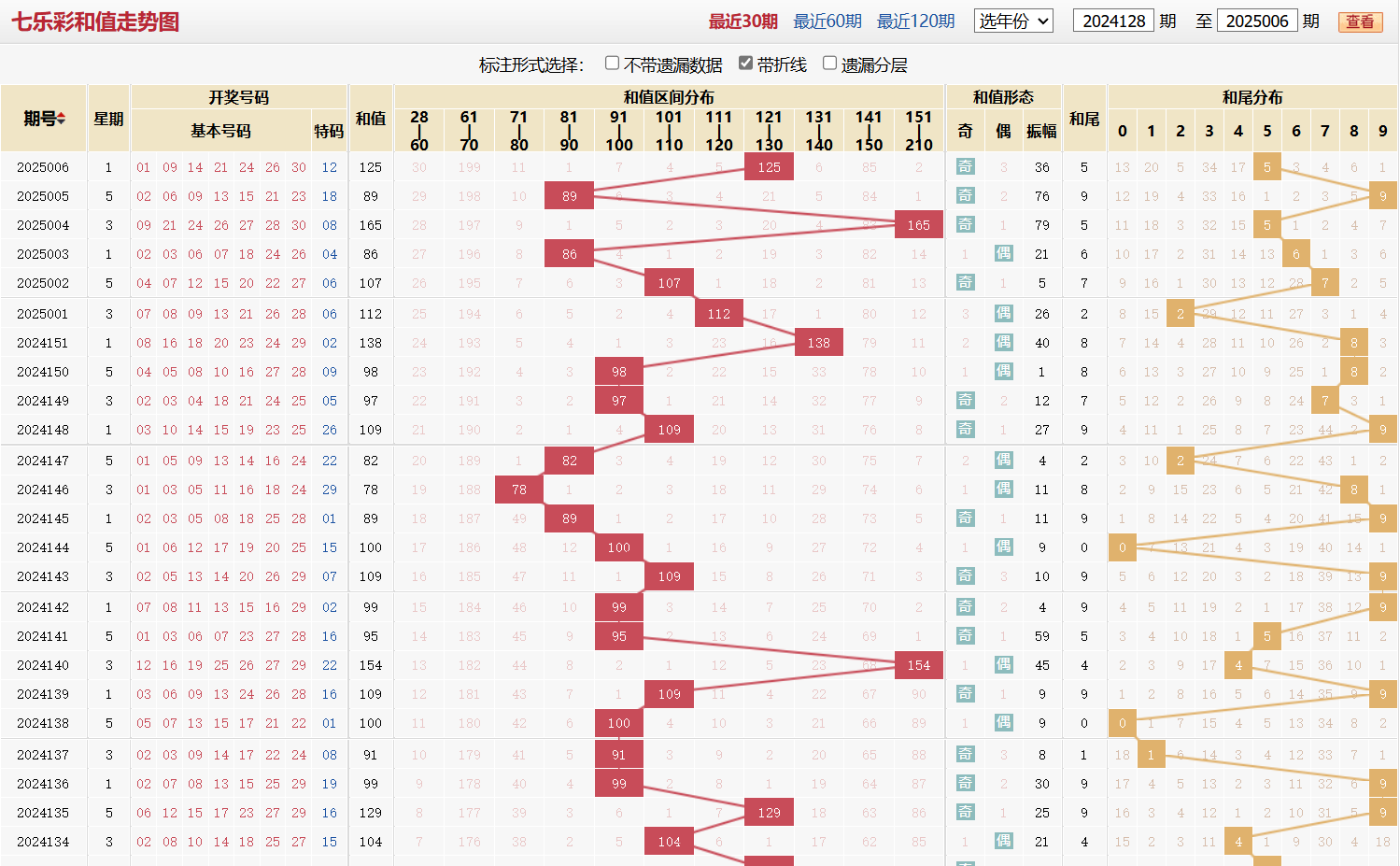Click special number 29 in row 2024146

click(x=330, y=490)
